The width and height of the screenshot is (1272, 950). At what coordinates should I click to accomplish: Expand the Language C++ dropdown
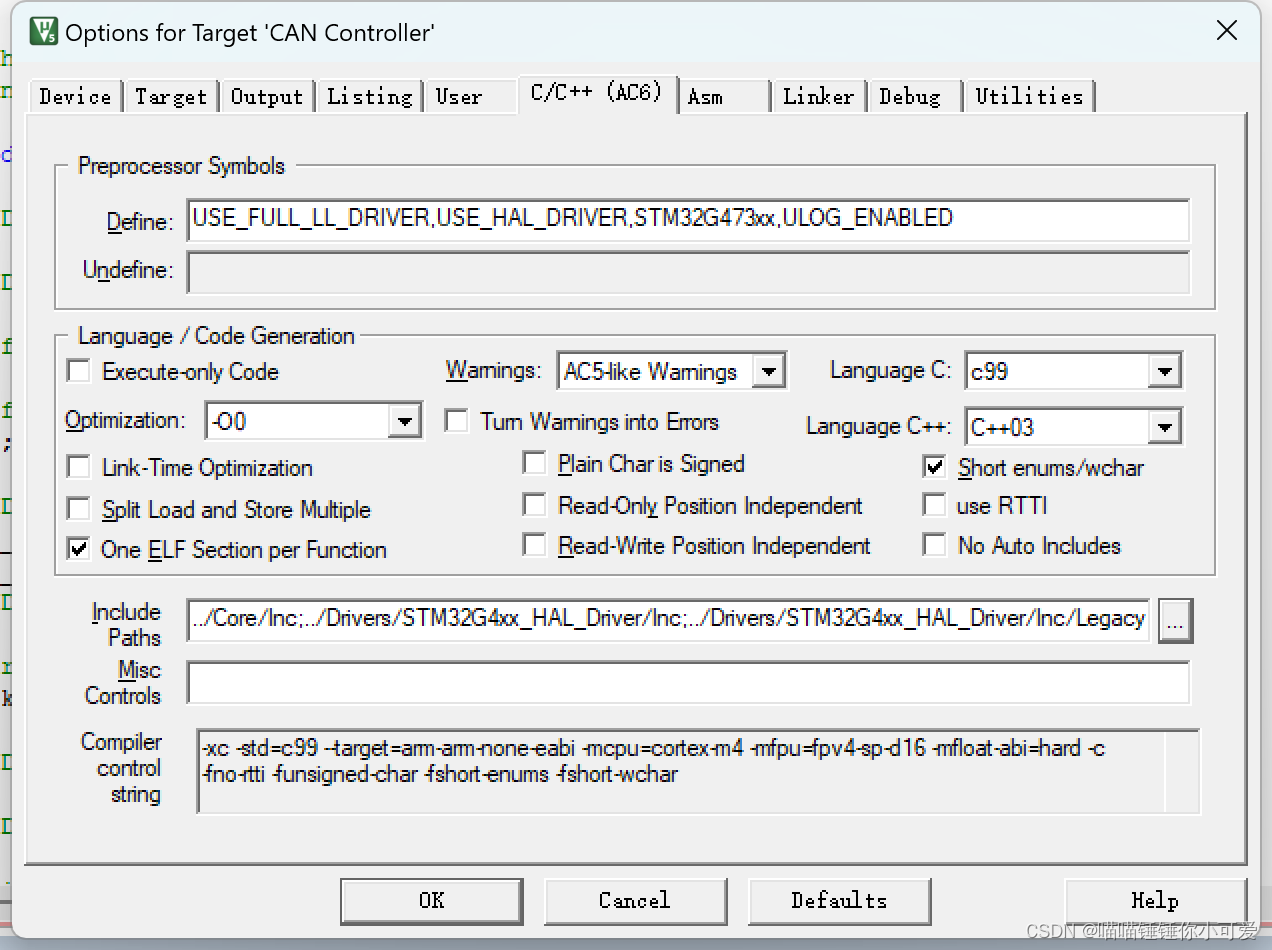1163,427
